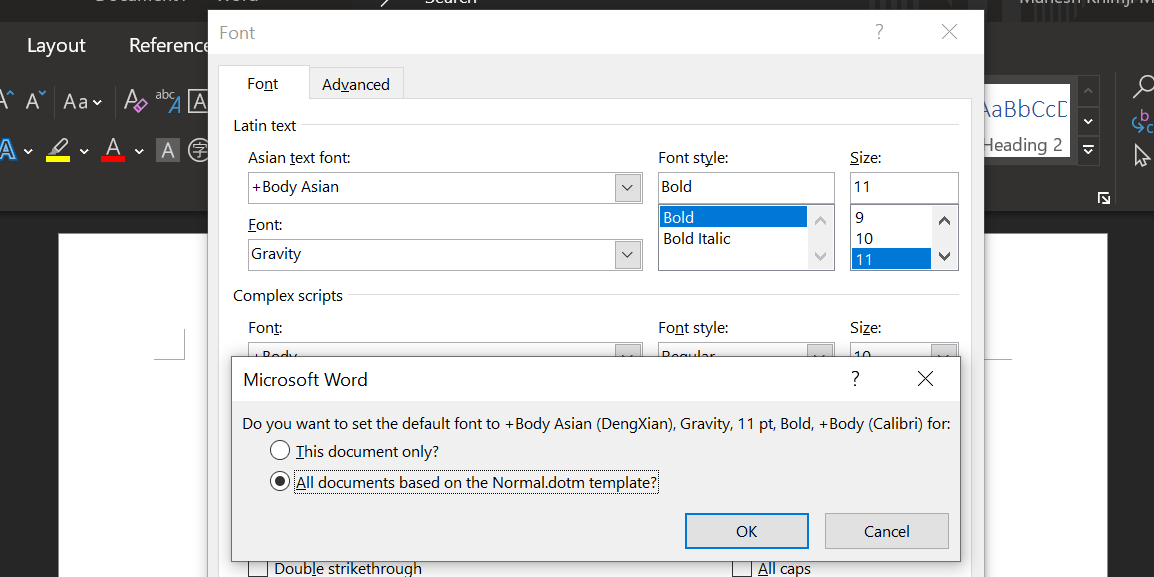1154x577 pixels.
Task: Open the Enclose Characters tool
Action: [x=200, y=150]
